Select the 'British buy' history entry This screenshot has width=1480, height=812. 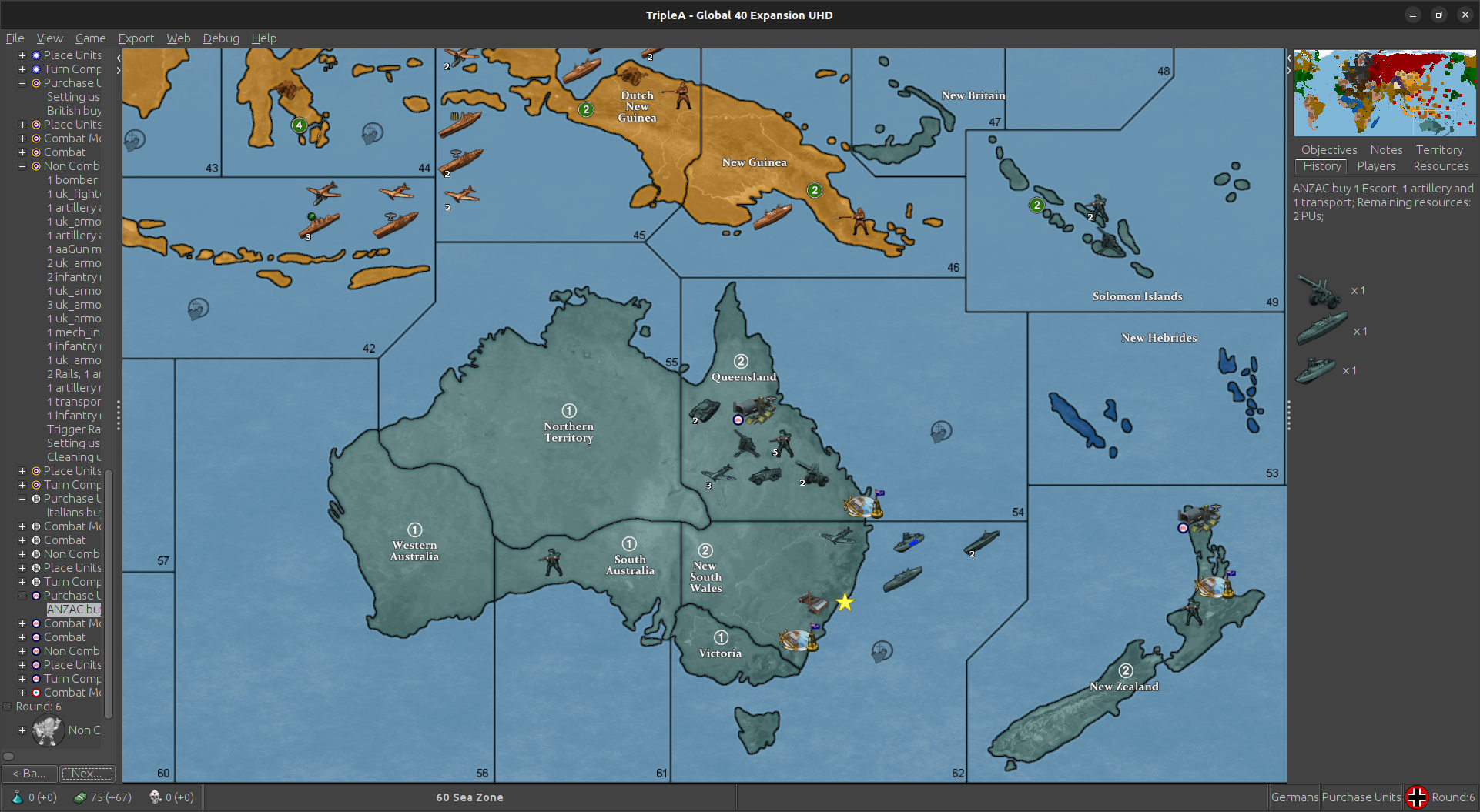tap(74, 111)
